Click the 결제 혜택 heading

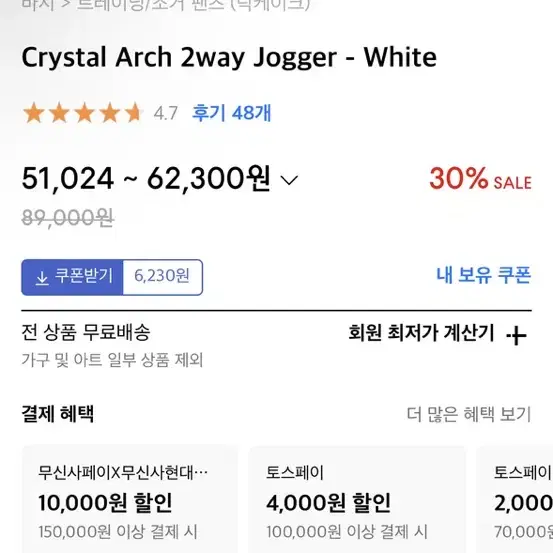click(58, 414)
